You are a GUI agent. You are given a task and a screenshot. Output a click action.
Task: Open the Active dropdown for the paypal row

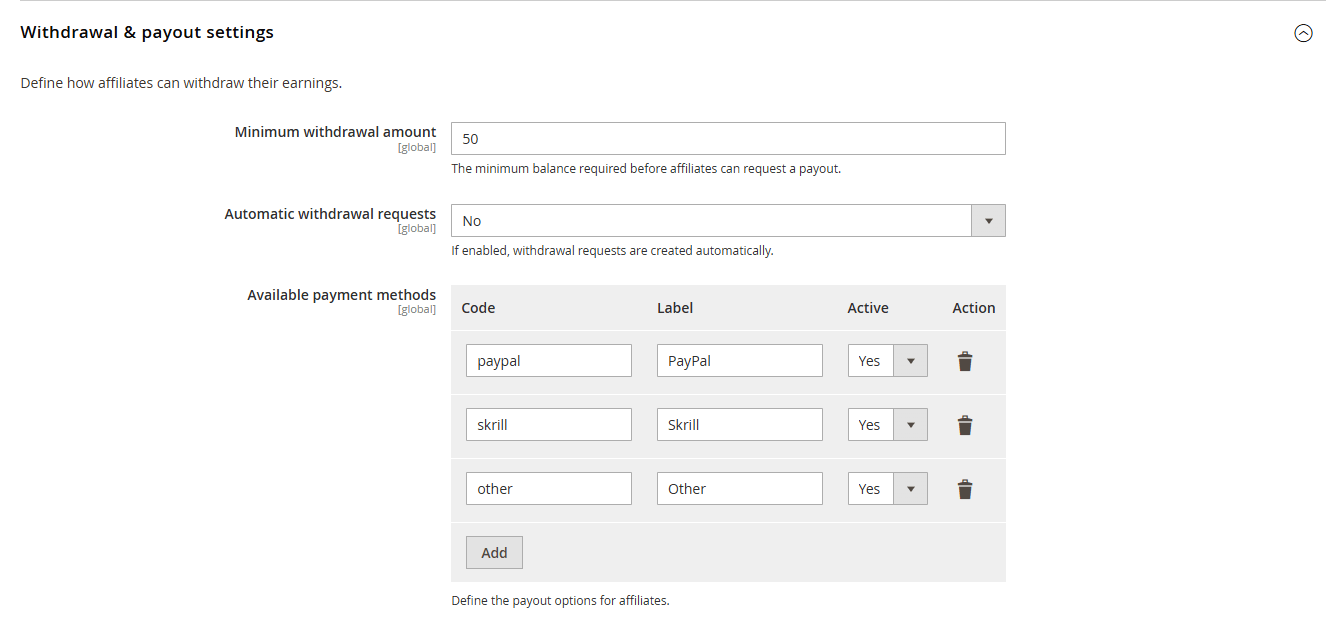point(909,360)
